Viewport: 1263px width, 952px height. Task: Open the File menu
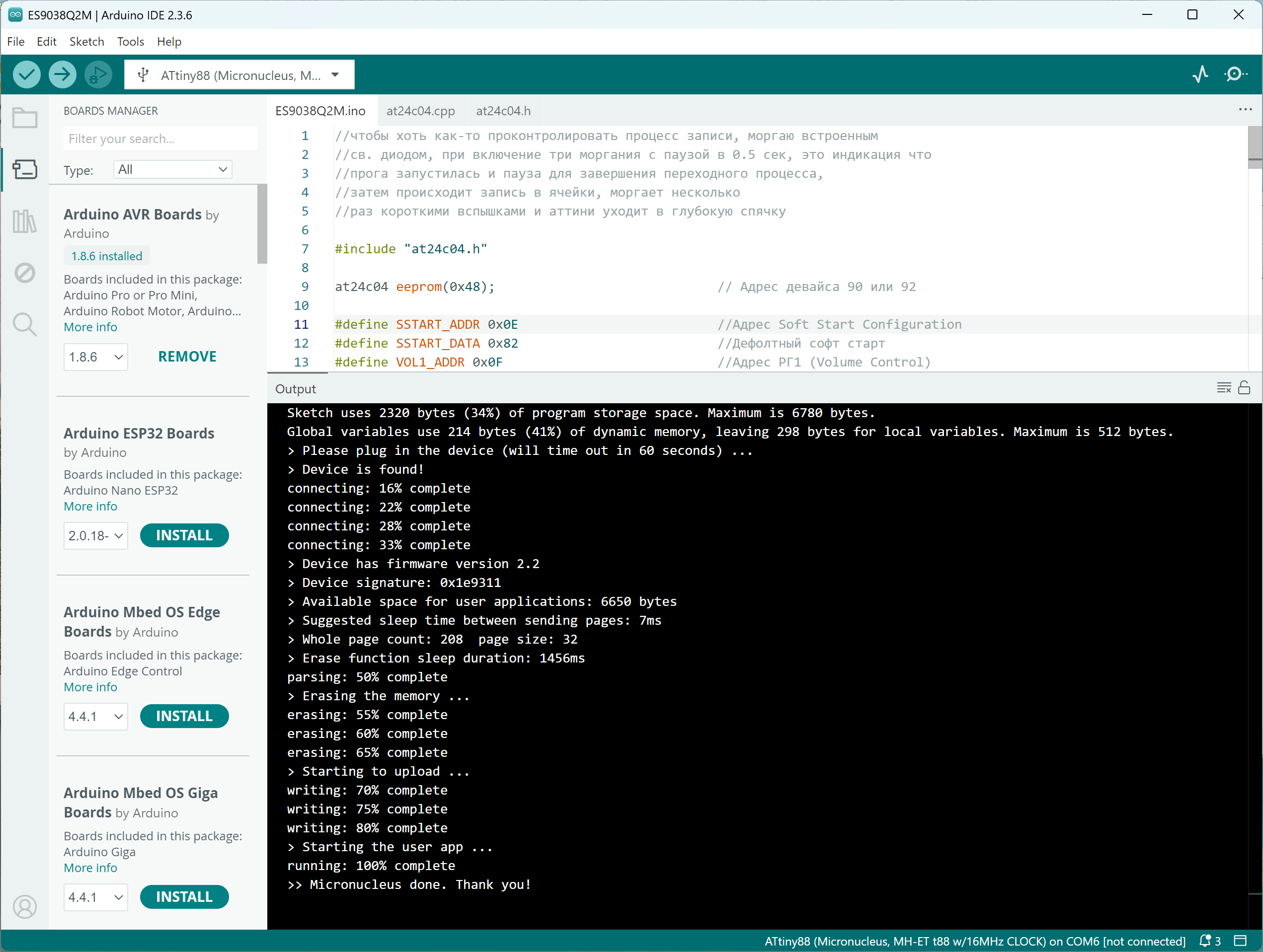[15, 42]
